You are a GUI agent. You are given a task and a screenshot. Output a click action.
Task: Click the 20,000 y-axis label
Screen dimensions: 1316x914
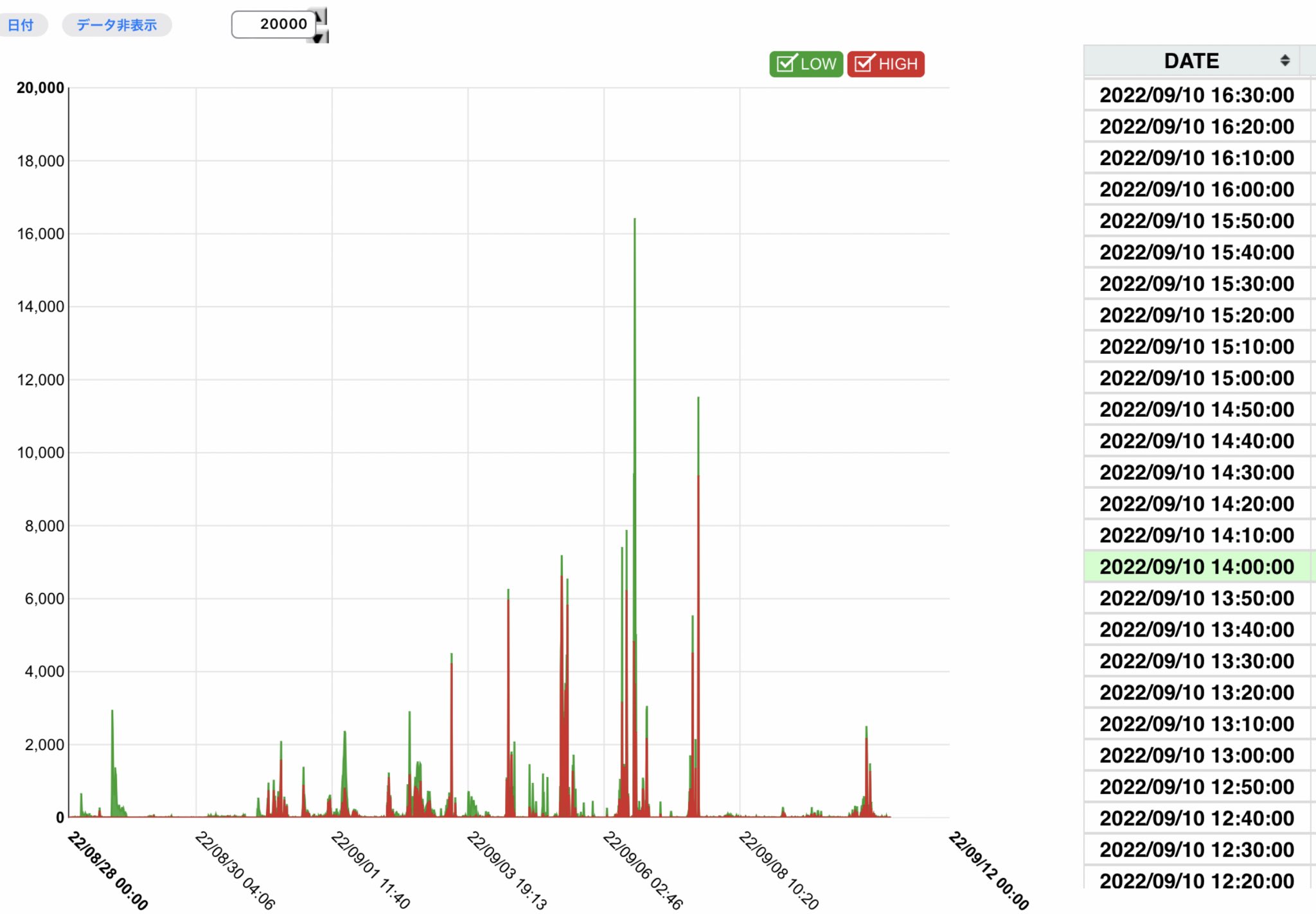pyautogui.click(x=40, y=88)
